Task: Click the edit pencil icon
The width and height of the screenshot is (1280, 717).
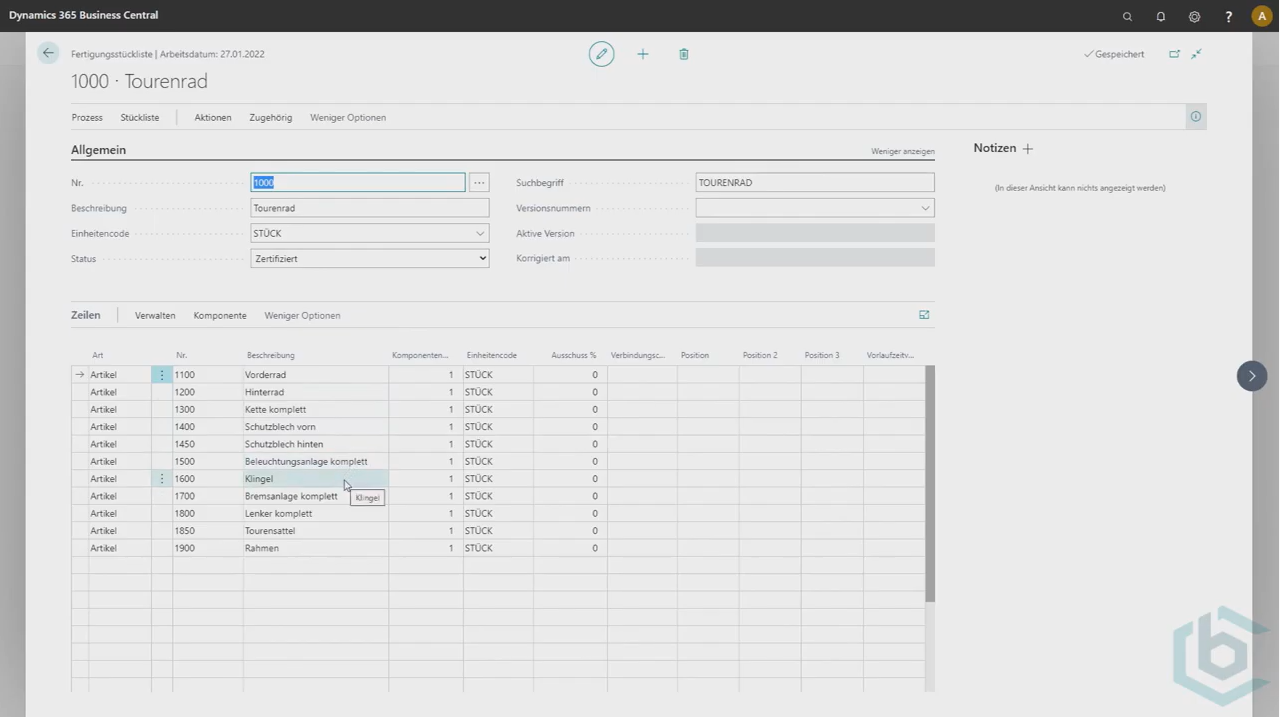Action: [x=601, y=54]
